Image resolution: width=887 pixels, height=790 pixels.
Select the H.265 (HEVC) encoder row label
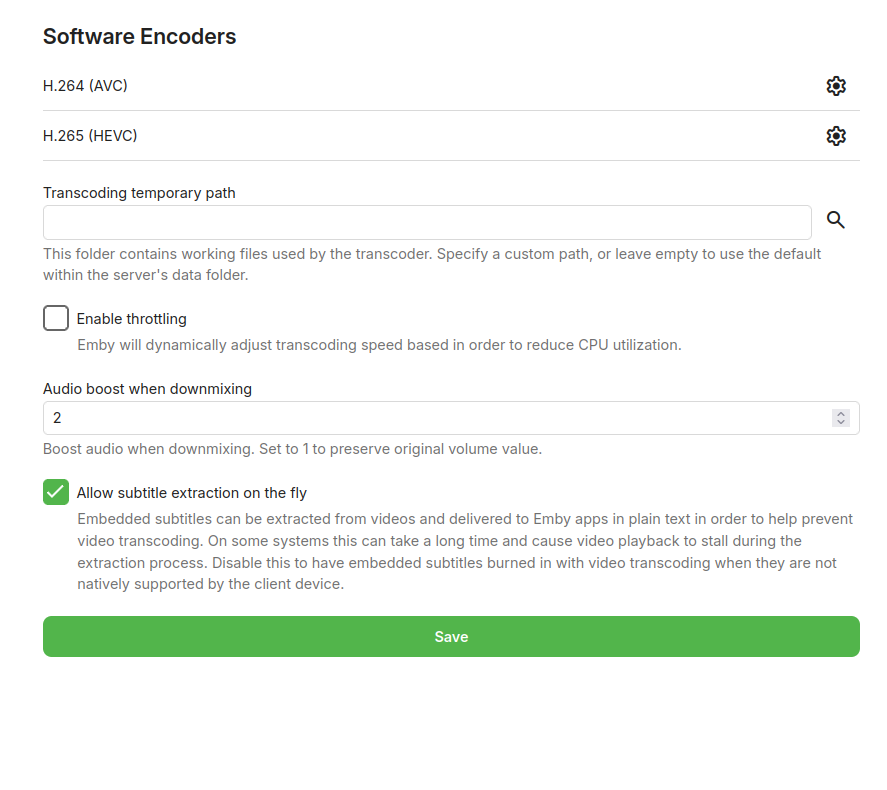[x=90, y=136]
